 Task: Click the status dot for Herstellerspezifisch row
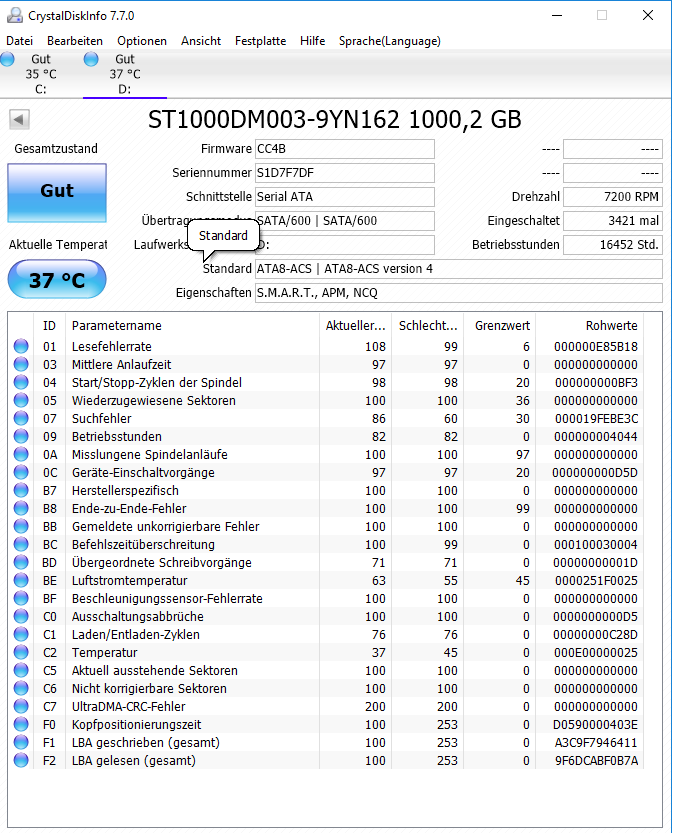[x=21, y=490]
